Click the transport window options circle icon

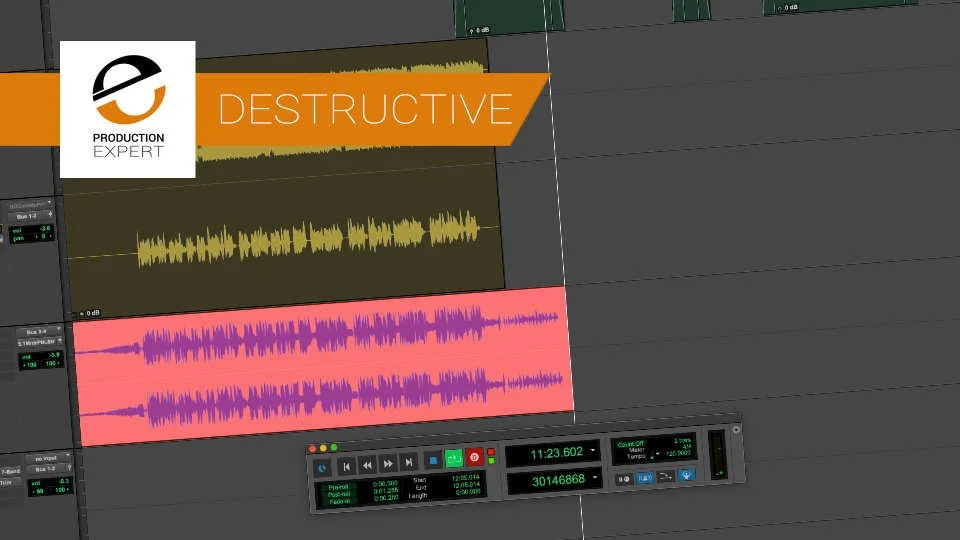pos(736,430)
